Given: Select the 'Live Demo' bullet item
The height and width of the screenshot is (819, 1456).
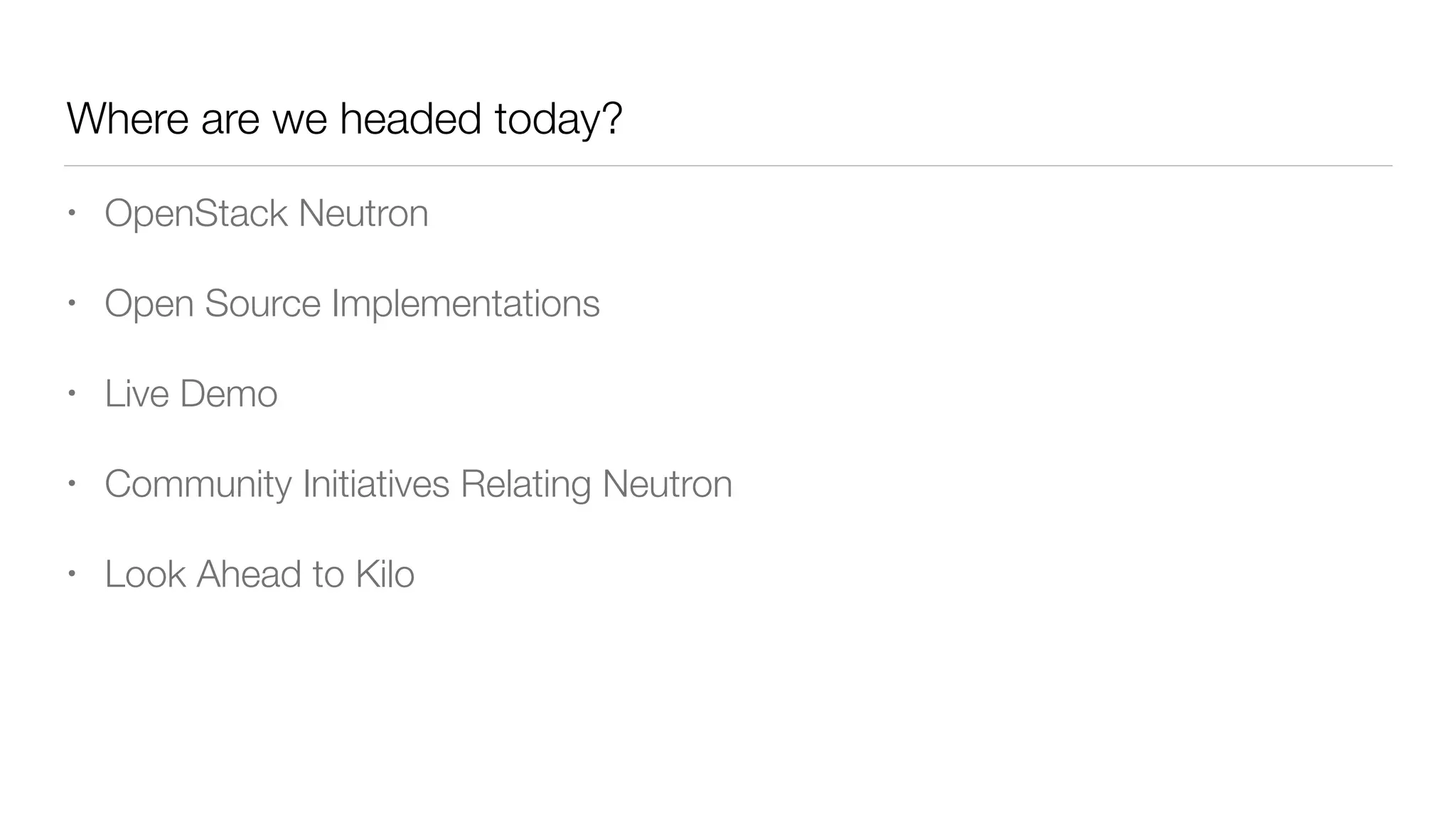Looking at the screenshot, I should pyautogui.click(x=191, y=394).
